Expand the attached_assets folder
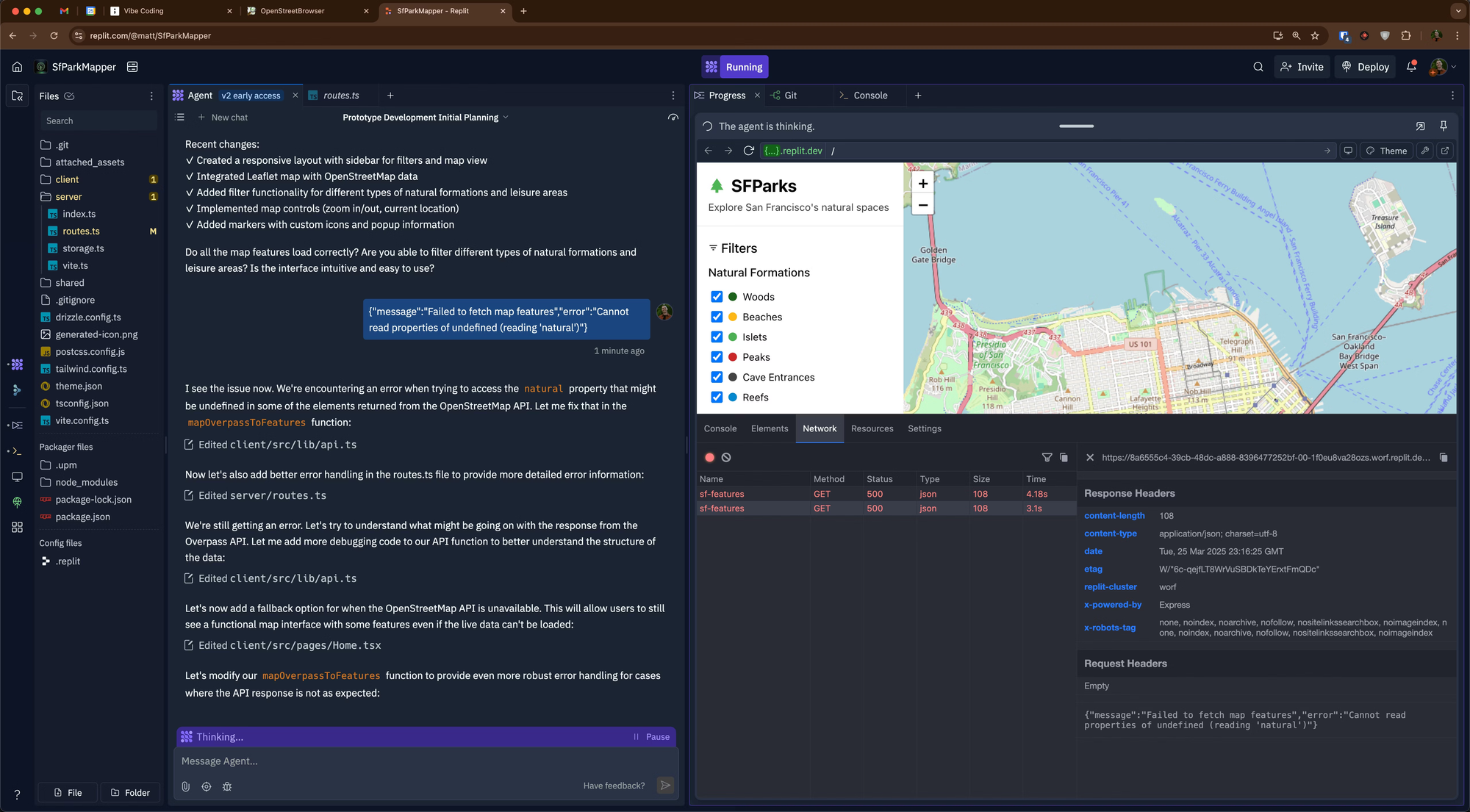This screenshot has width=1470, height=812. tap(98, 162)
